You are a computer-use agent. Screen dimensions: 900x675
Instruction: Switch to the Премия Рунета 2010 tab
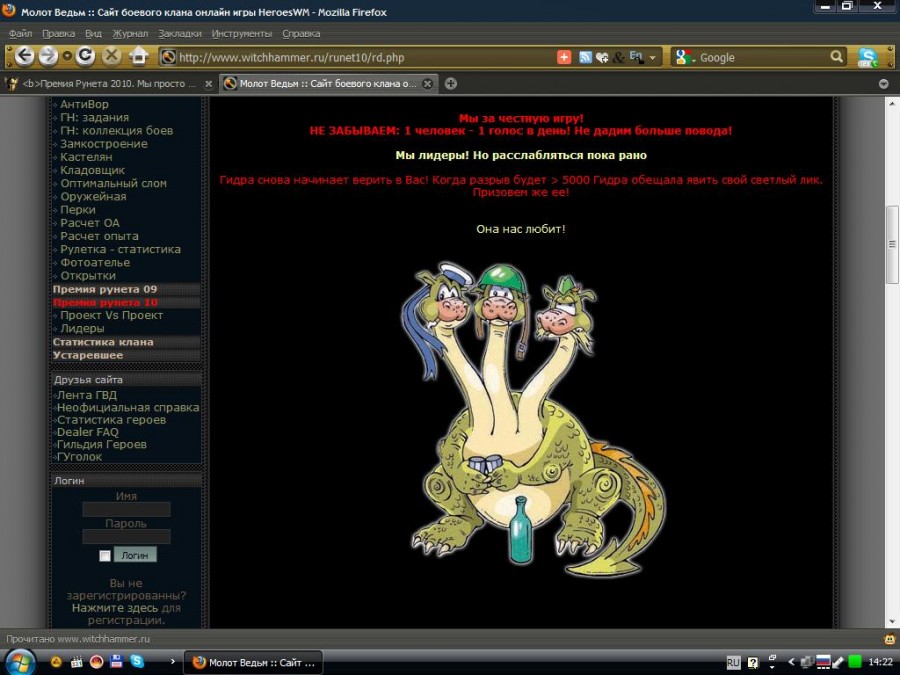click(109, 84)
